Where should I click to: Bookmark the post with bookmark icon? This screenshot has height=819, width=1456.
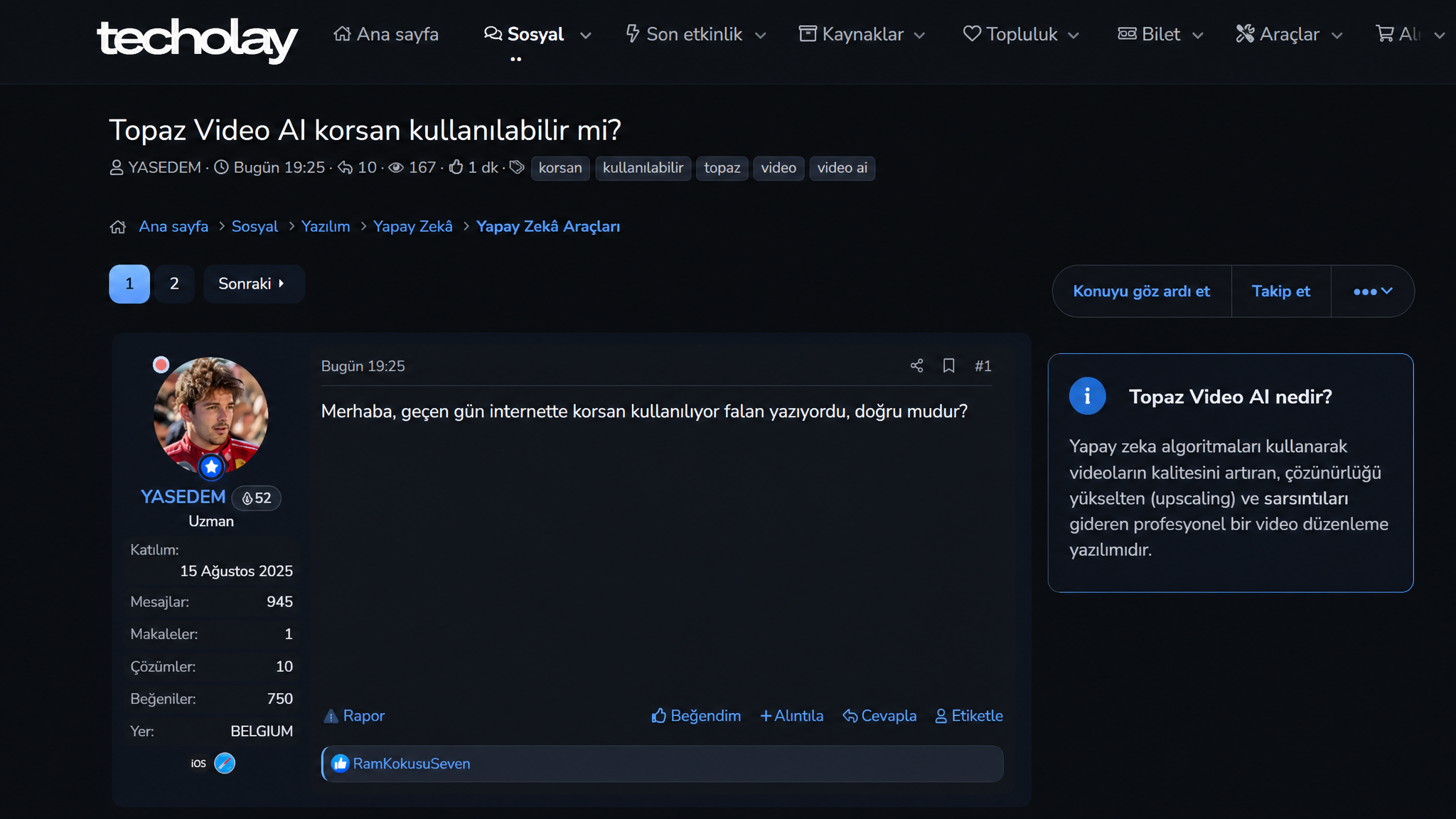click(948, 365)
